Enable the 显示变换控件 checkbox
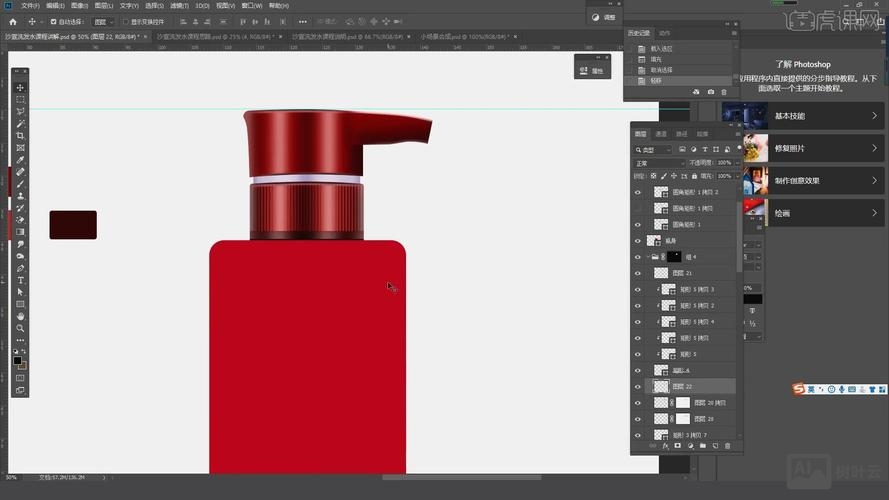 click(125, 21)
